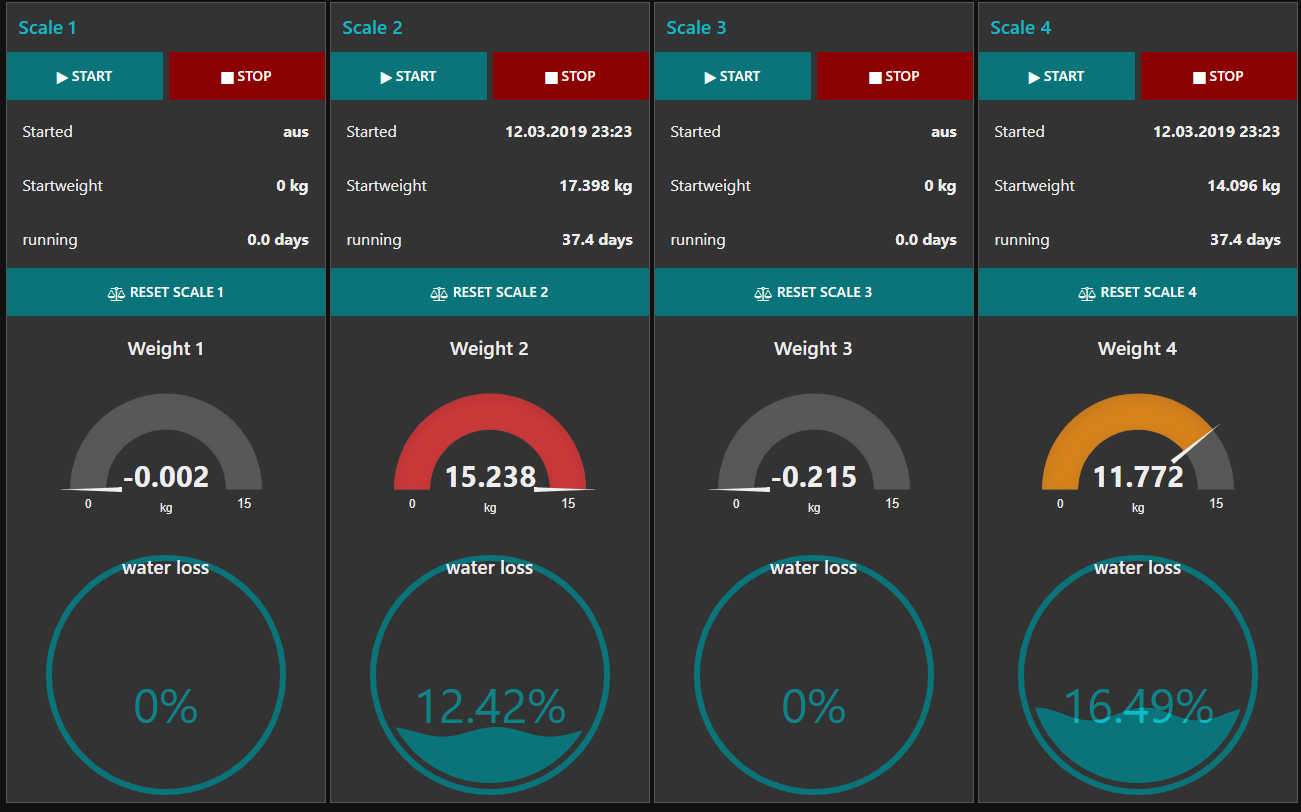Click the Started value 'aus' in Scale 3
Viewport: 1301px width, 812px height.
(x=944, y=132)
